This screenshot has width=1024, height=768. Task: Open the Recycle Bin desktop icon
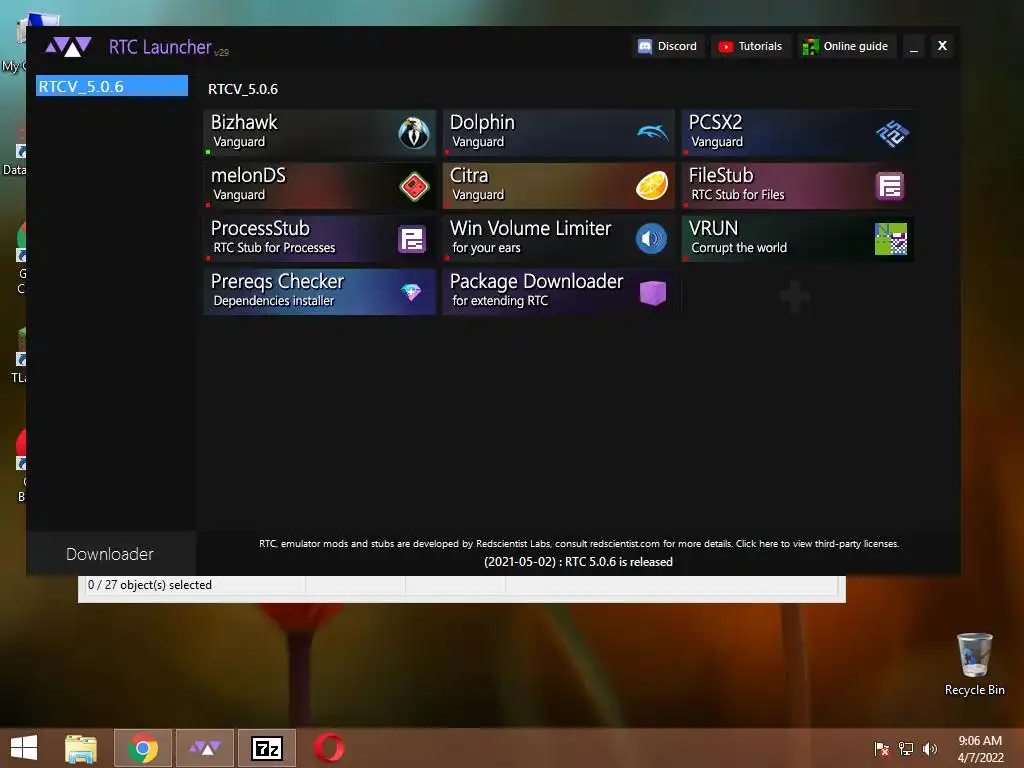974,664
